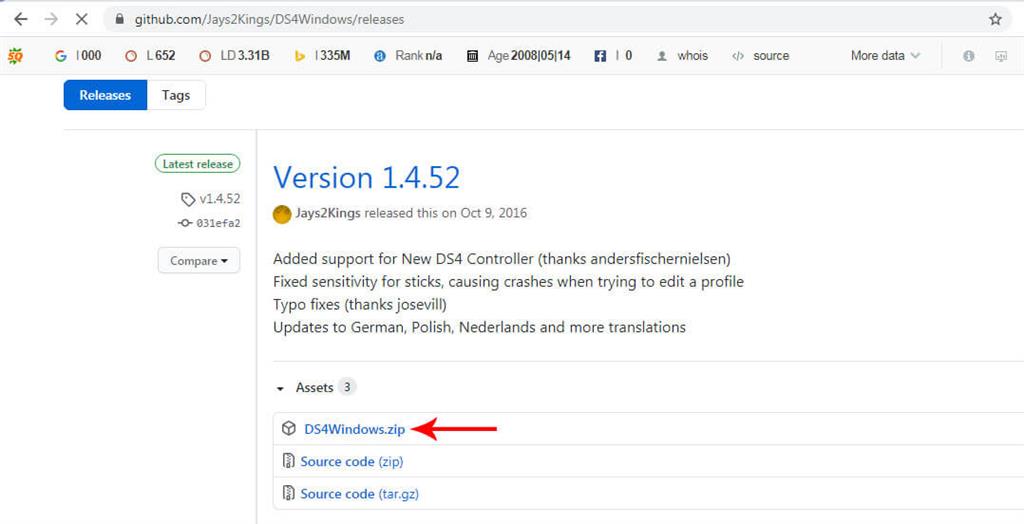Viewport: 1024px width, 524px height.
Task: Collapse the Assets section
Action: [281, 388]
